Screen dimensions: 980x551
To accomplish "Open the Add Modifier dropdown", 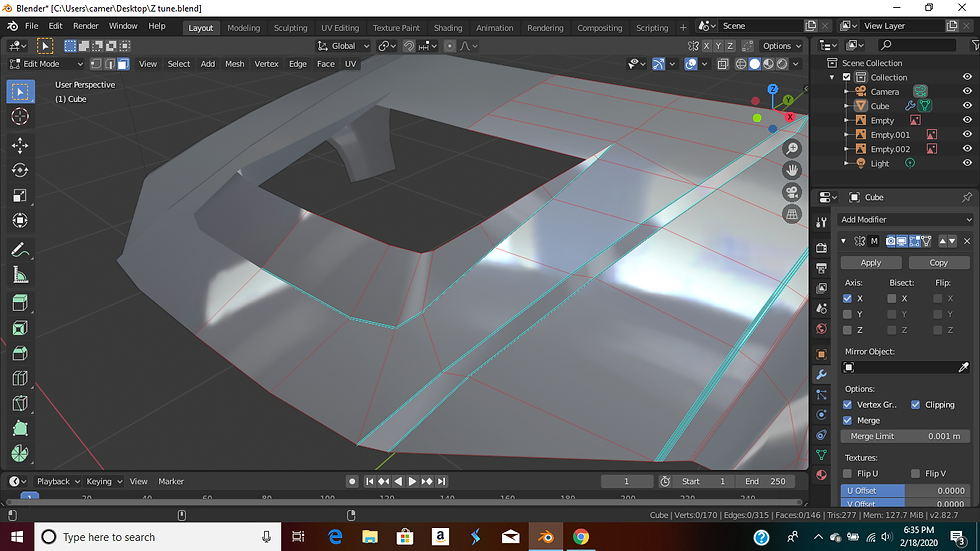I will (x=906, y=219).
